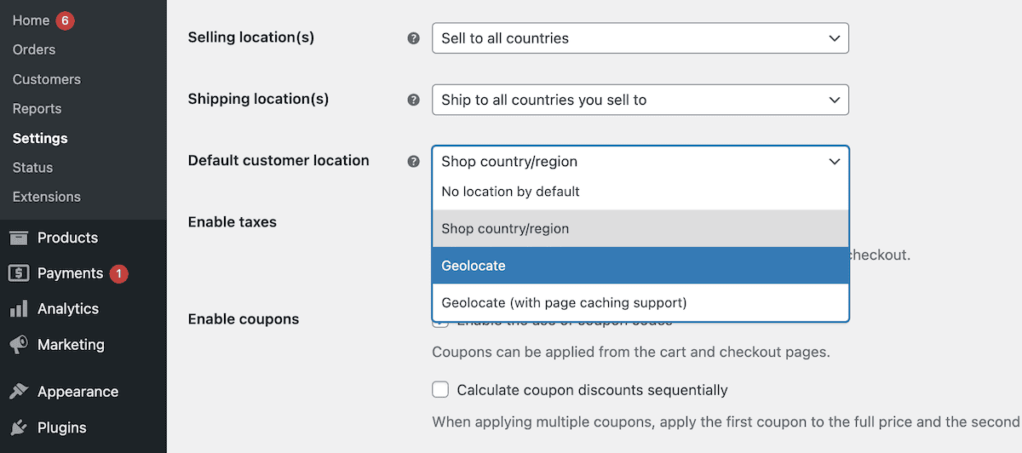This screenshot has width=1022, height=453.
Task: Click help icon beside Shipping location(s)
Action: pos(413,100)
